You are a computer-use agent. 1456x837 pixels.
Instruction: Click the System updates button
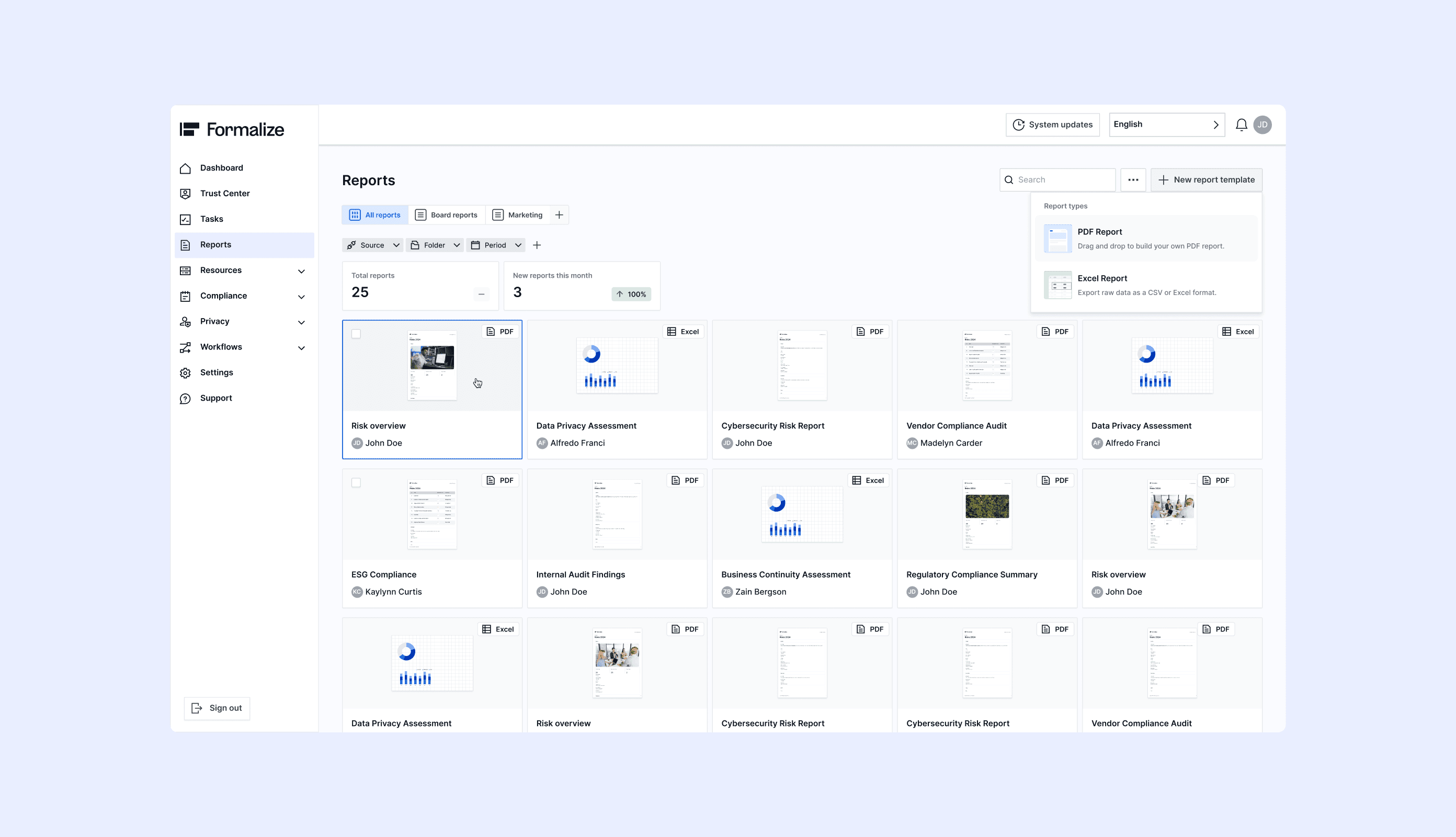(x=1052, y=125)
